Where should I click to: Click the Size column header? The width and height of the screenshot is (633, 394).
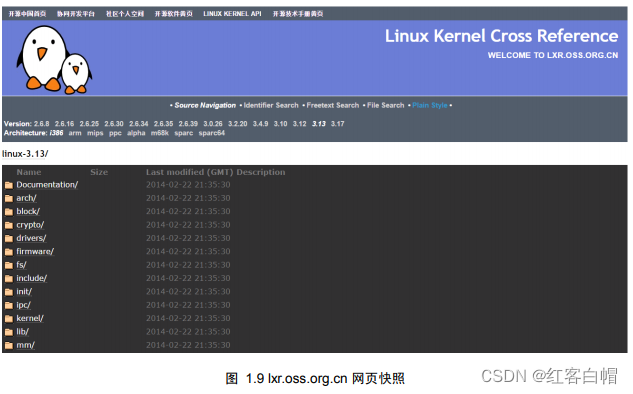[99, 172]
